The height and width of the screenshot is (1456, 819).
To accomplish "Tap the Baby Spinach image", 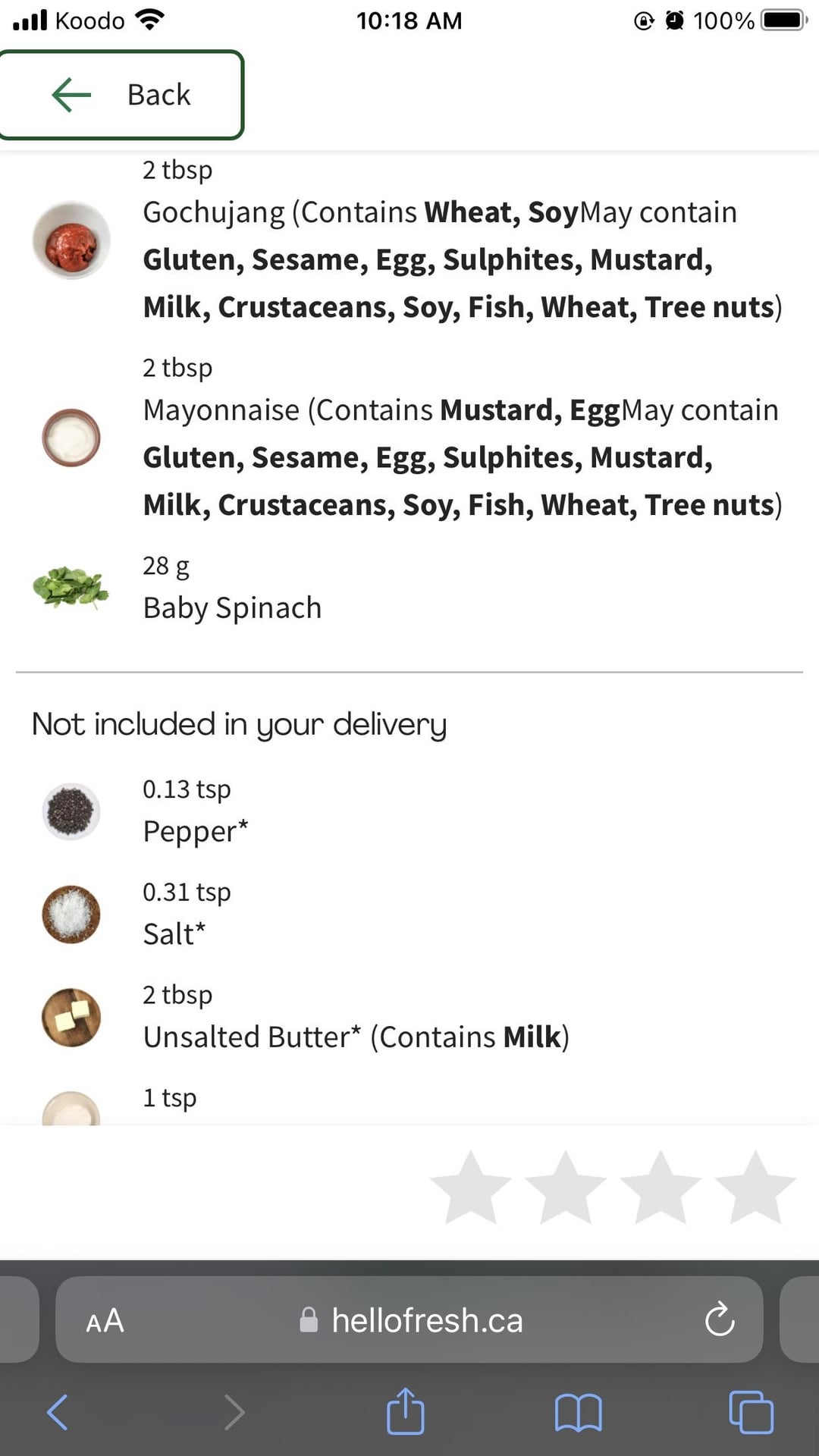I will pos(71,587).
